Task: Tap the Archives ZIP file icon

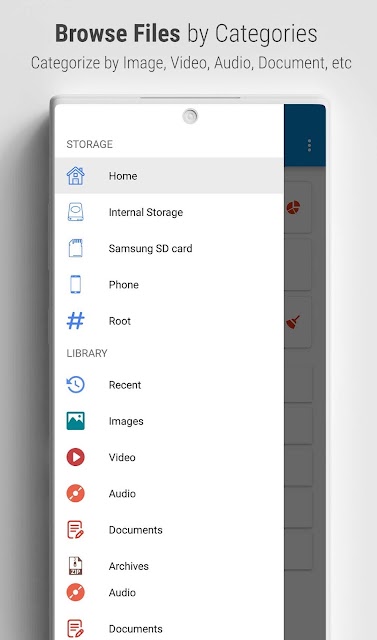Action: tap(75, 566)
